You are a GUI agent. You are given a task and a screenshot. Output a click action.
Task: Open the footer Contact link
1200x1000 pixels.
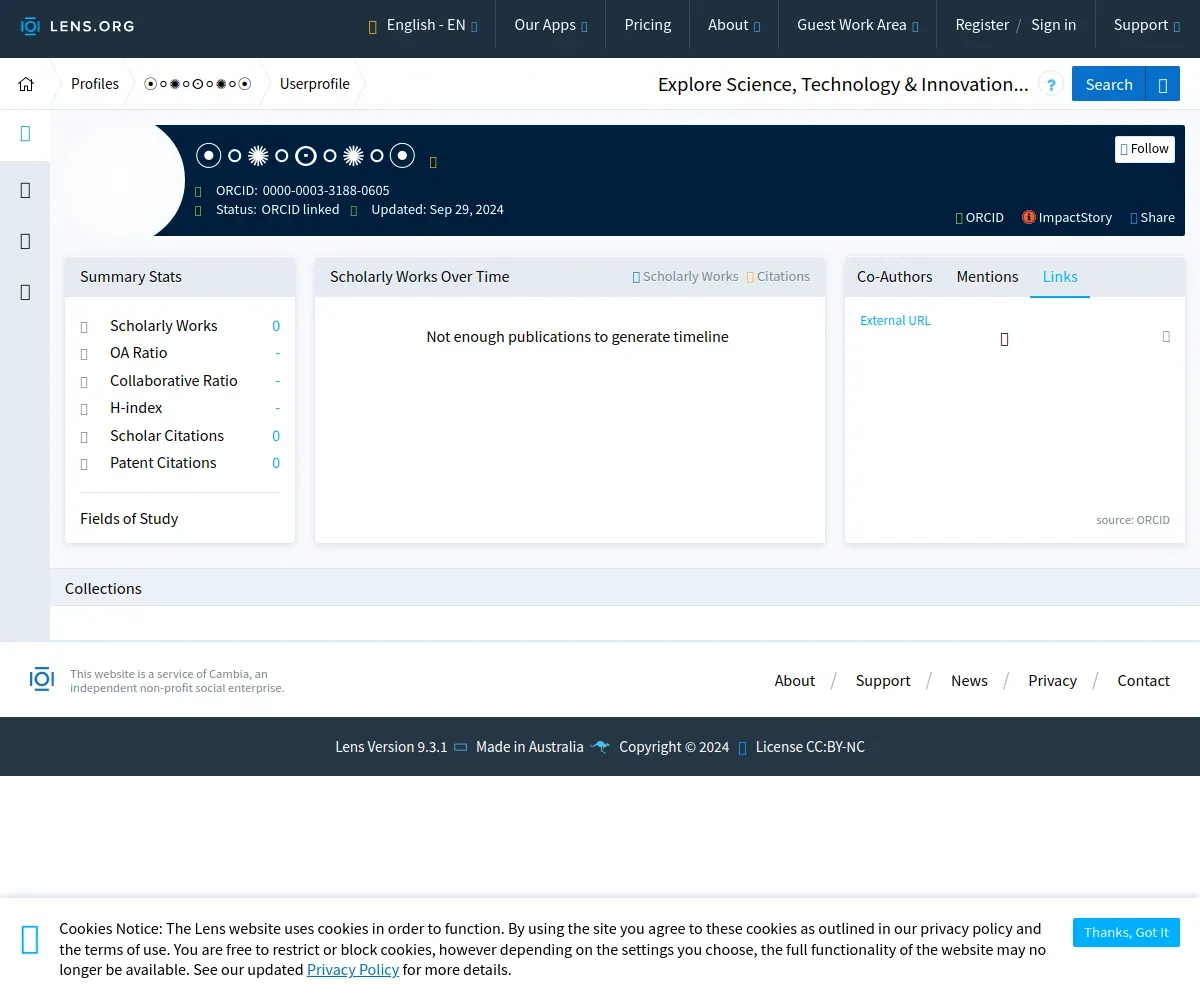pos(1143,681)
